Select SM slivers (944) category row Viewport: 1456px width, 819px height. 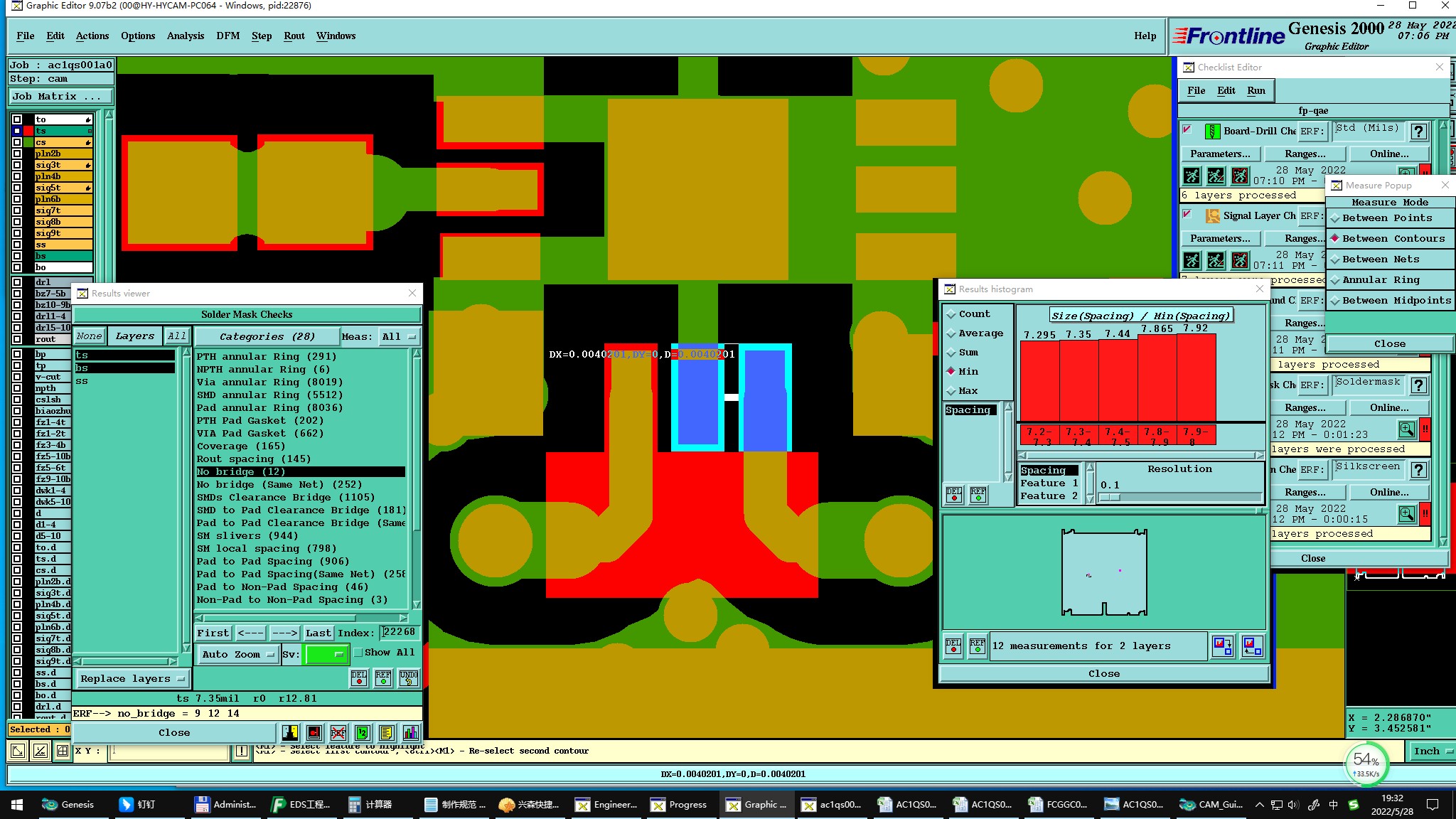point(247,536)
